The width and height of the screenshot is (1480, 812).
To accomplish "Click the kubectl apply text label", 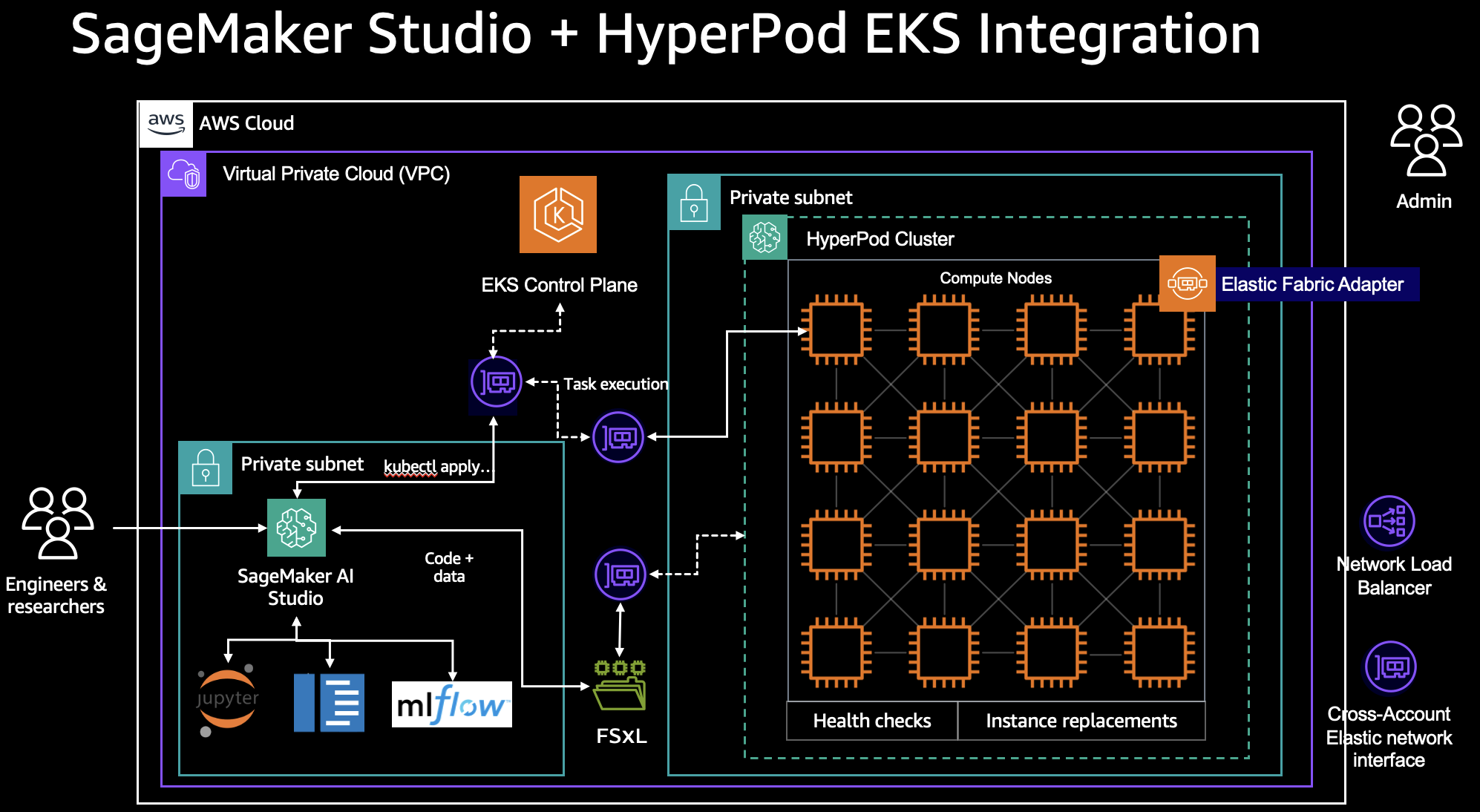I will [x=436, y=466].
